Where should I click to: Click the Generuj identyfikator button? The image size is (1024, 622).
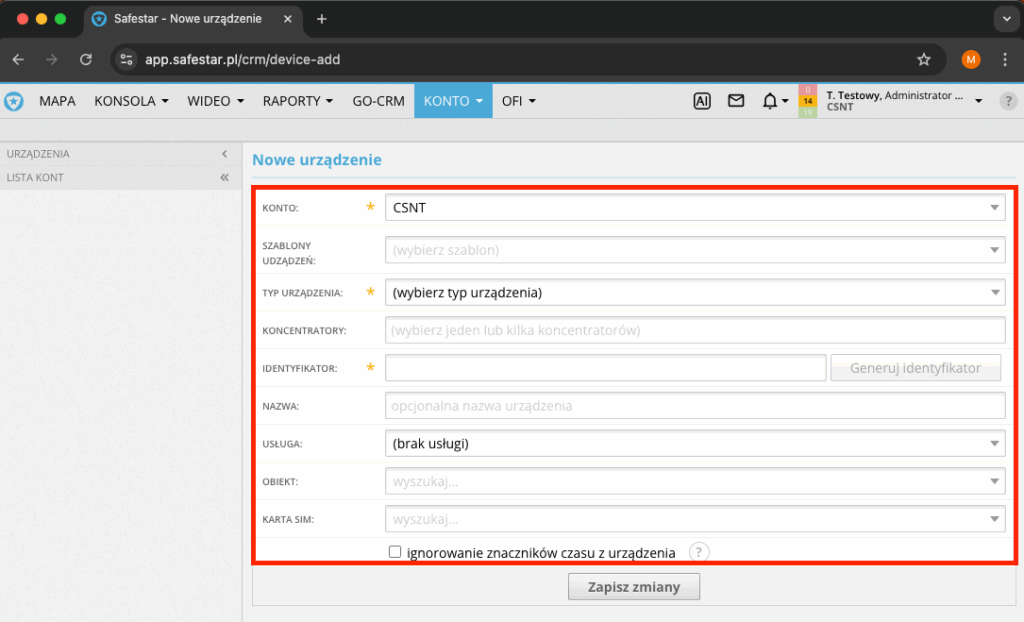coord(915,368)
